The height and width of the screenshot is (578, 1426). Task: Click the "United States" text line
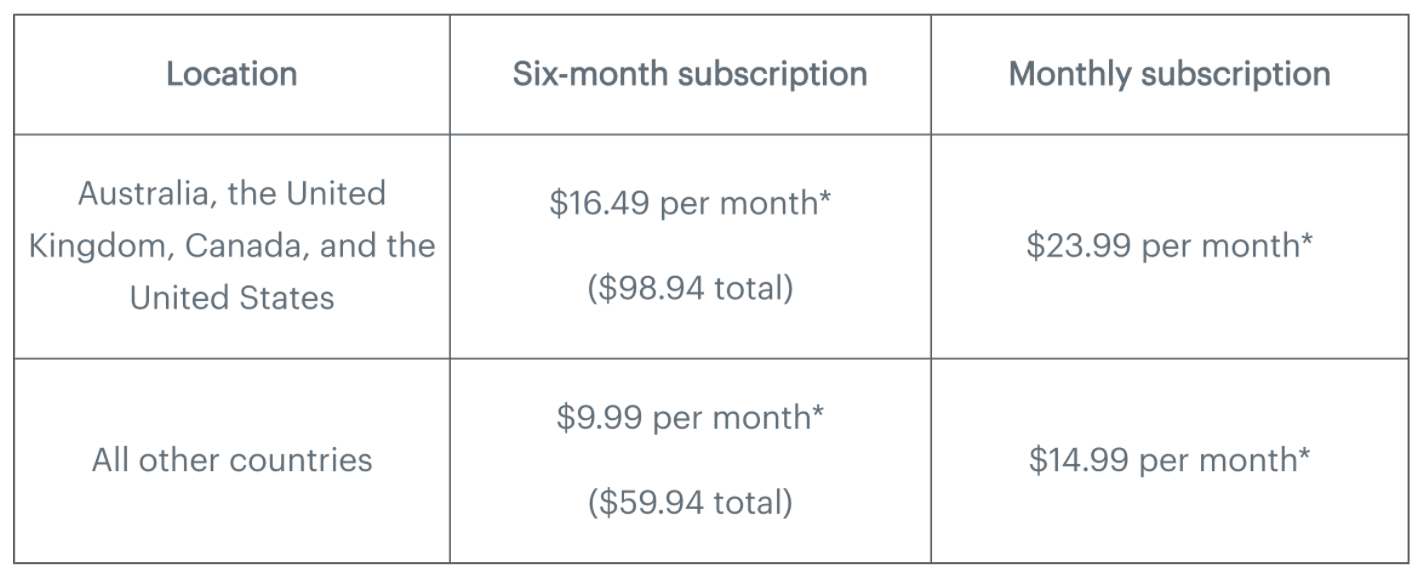pyautogui.click(x=232, y=298)
